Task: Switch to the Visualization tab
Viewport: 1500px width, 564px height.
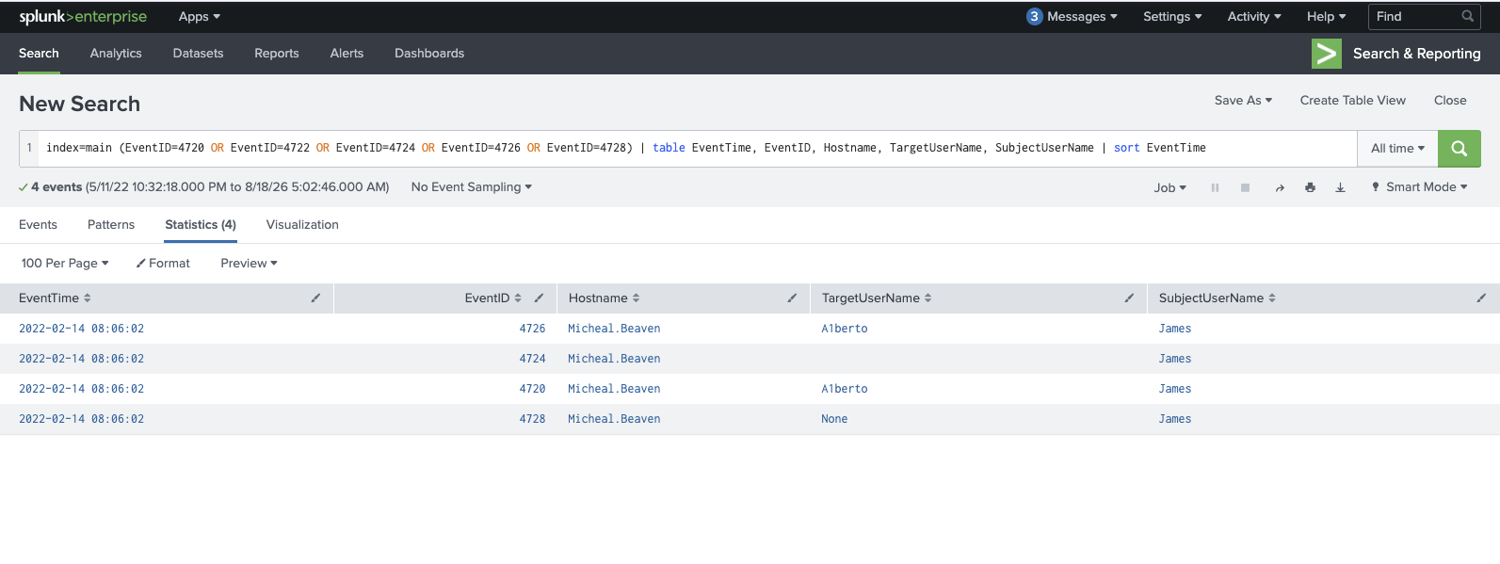Action: point(302,225)
